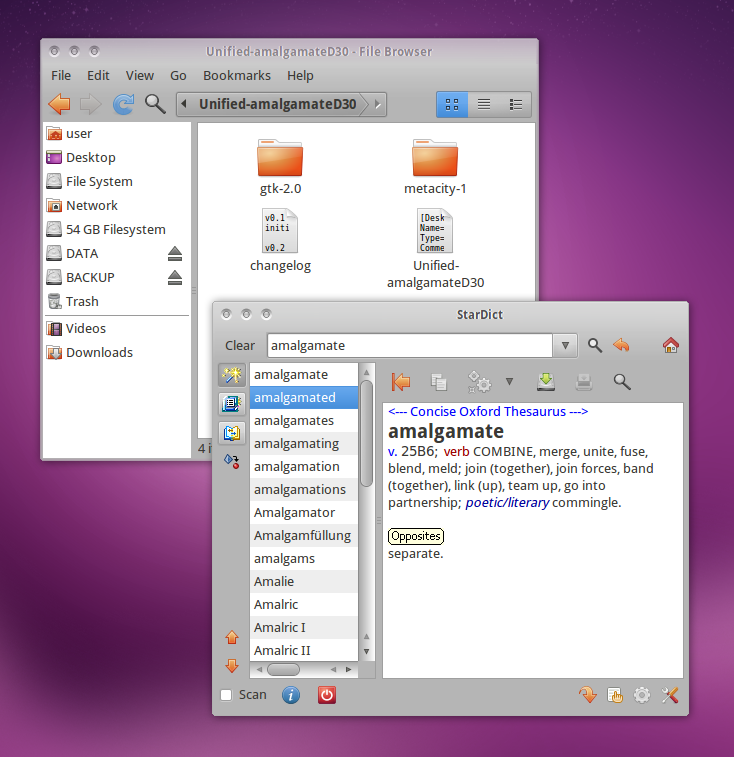Open the Help menu in File Browser
This screenshot has height=757, width=734.
300,76
